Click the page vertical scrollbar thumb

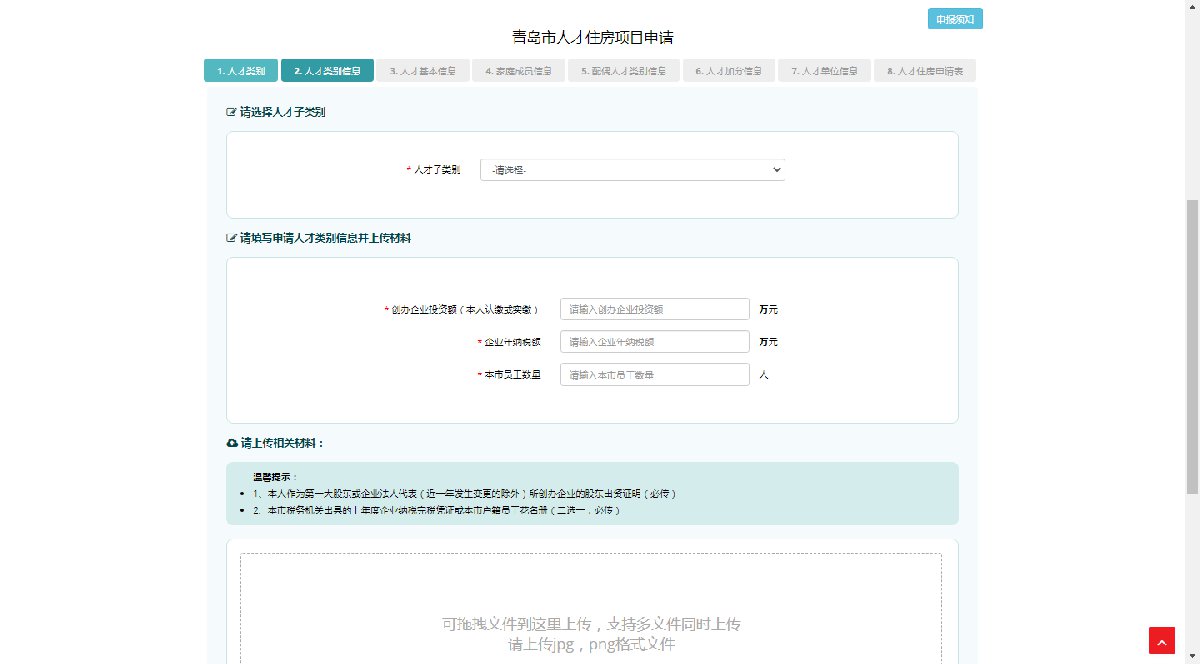1192,345
